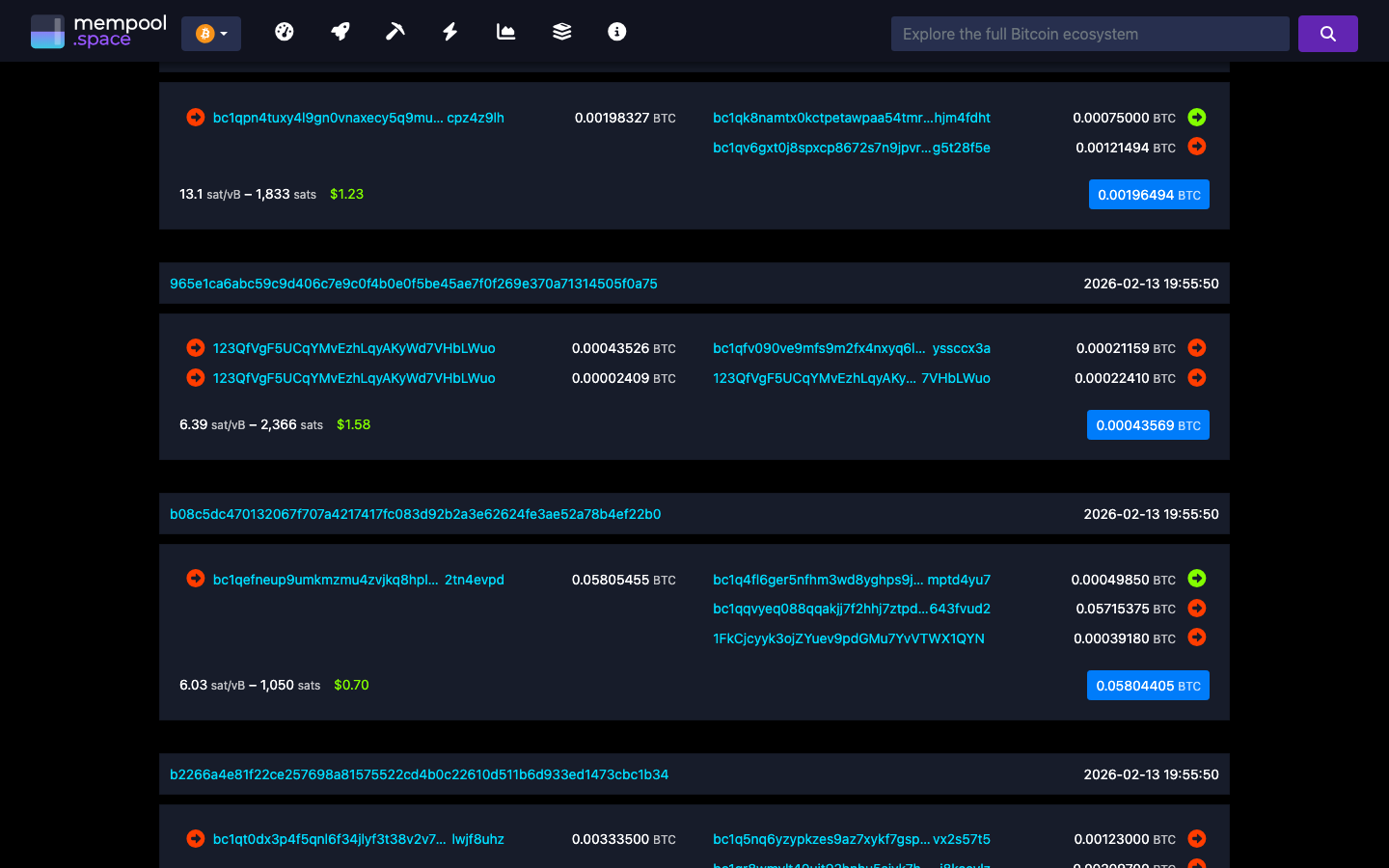Viewport: 1389px width, 868px height.
Task: Click the green output arrow beside 0.00075000 BTC
Action: (x=1196, y=117)
